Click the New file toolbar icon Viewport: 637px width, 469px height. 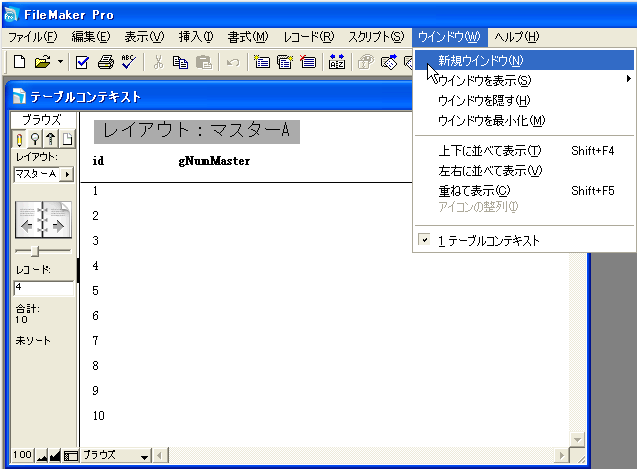(x=20, y=62)
